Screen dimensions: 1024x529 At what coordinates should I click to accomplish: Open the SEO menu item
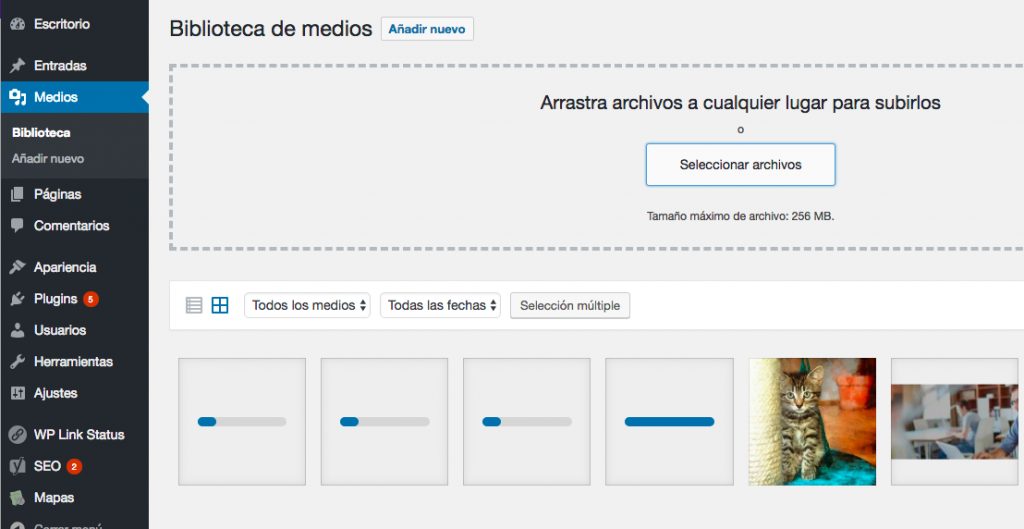point(74,466)
